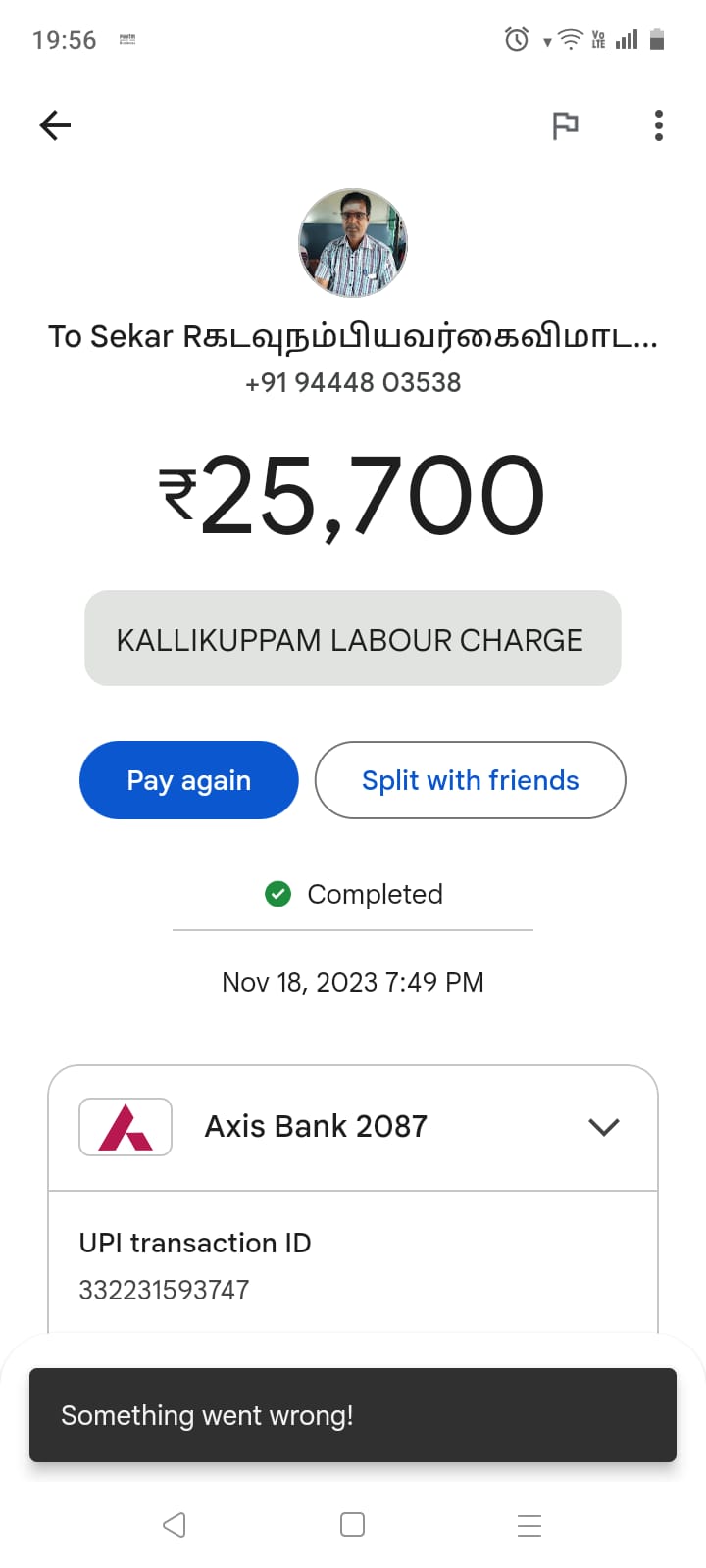Tap the green Completed checkmark icon

click(x=278, y=894)
